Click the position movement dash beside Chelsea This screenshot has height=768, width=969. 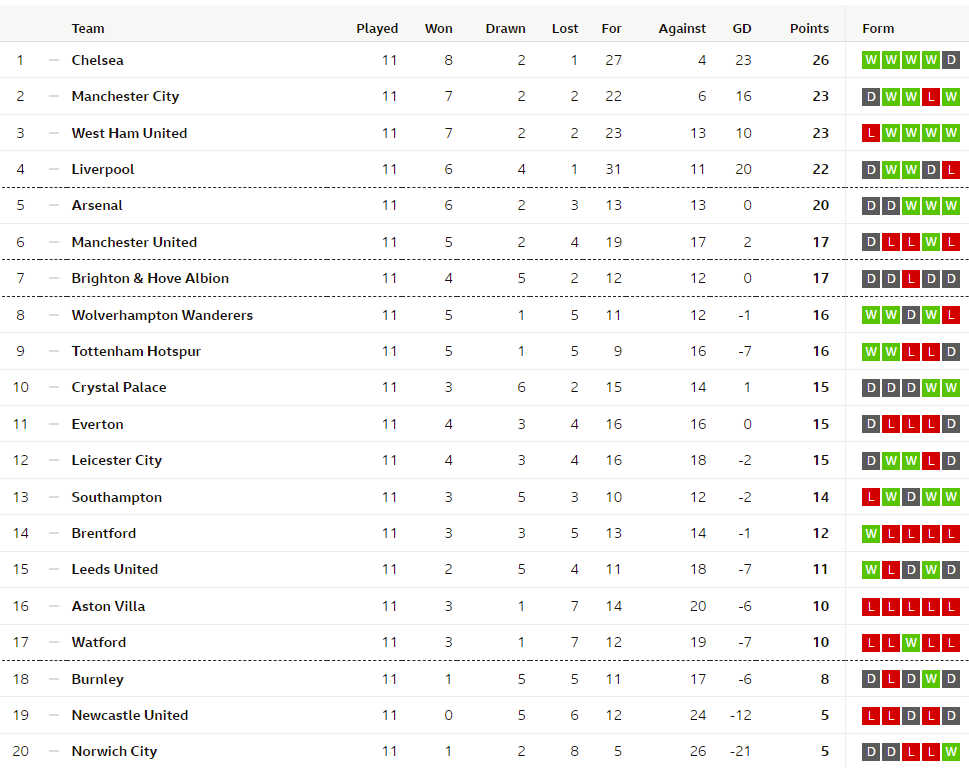(54, 60)
